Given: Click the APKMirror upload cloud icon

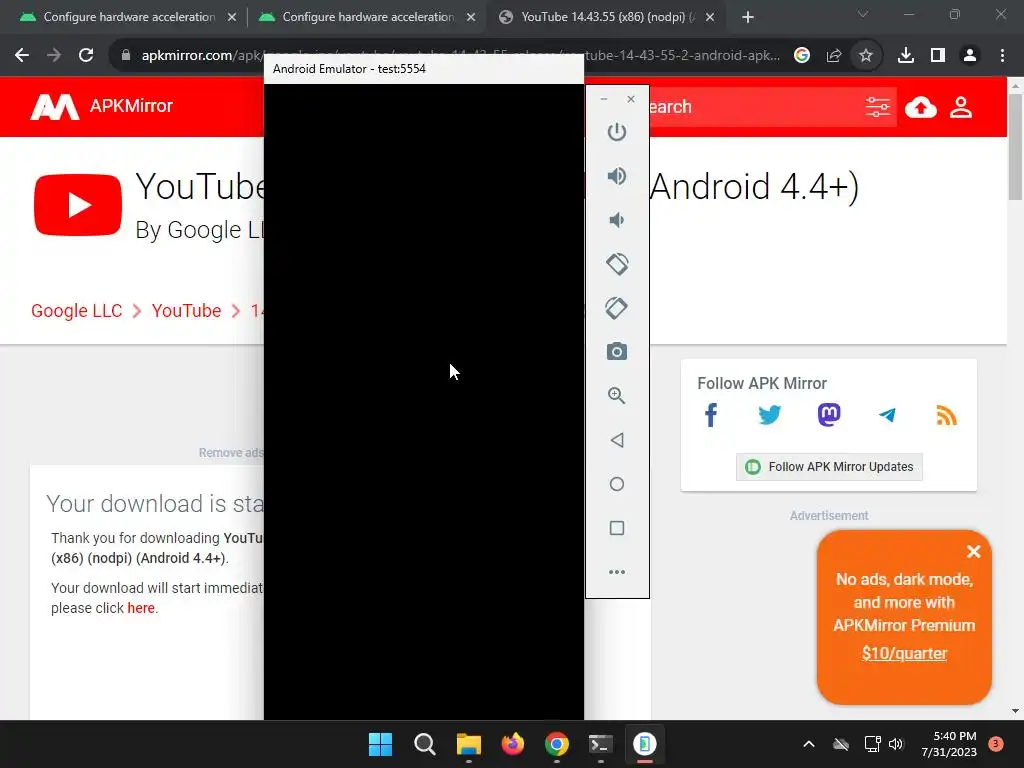Looking at the screenshot, I should pyautogui.click(x=921, y=107).
